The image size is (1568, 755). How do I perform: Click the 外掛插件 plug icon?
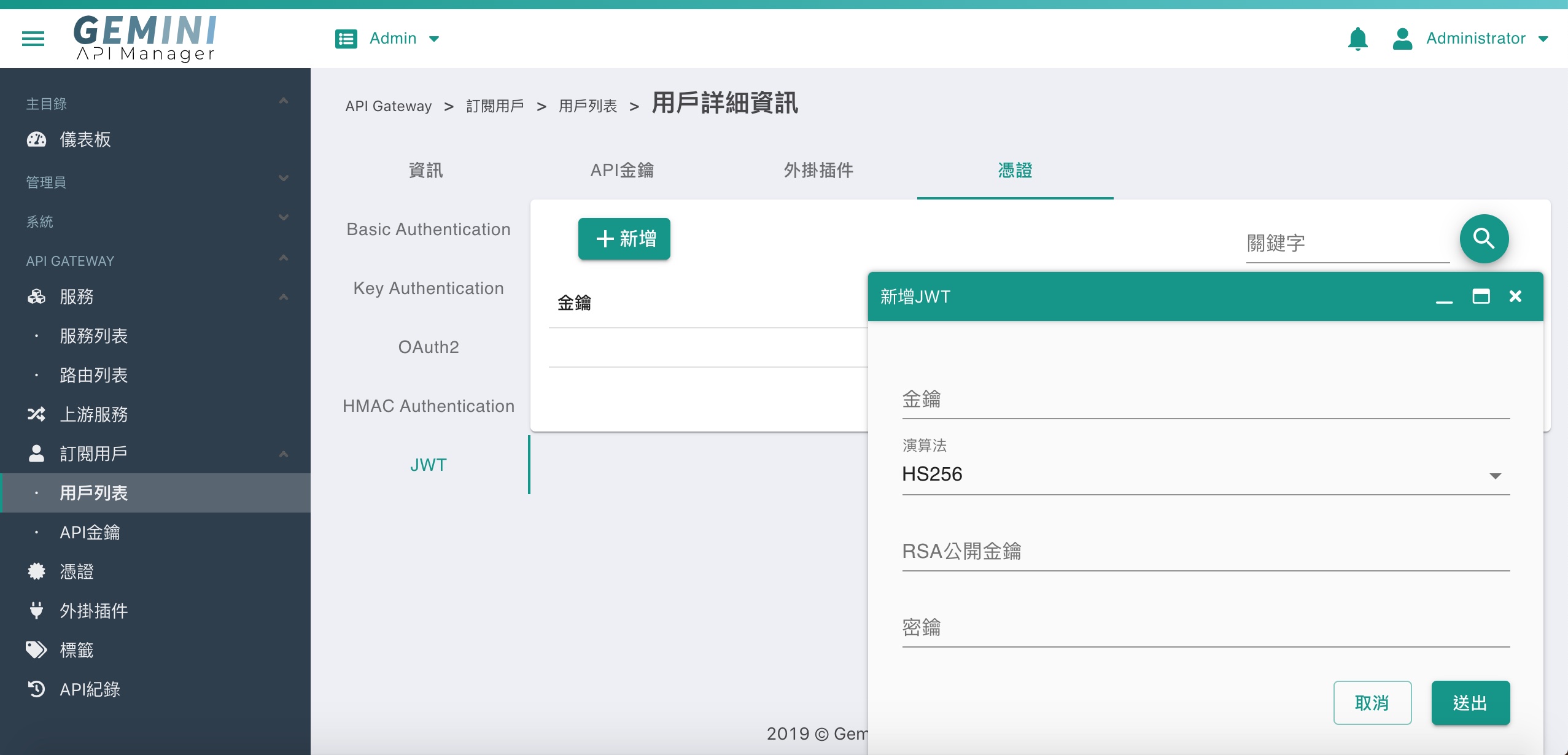tap(36, 611)
